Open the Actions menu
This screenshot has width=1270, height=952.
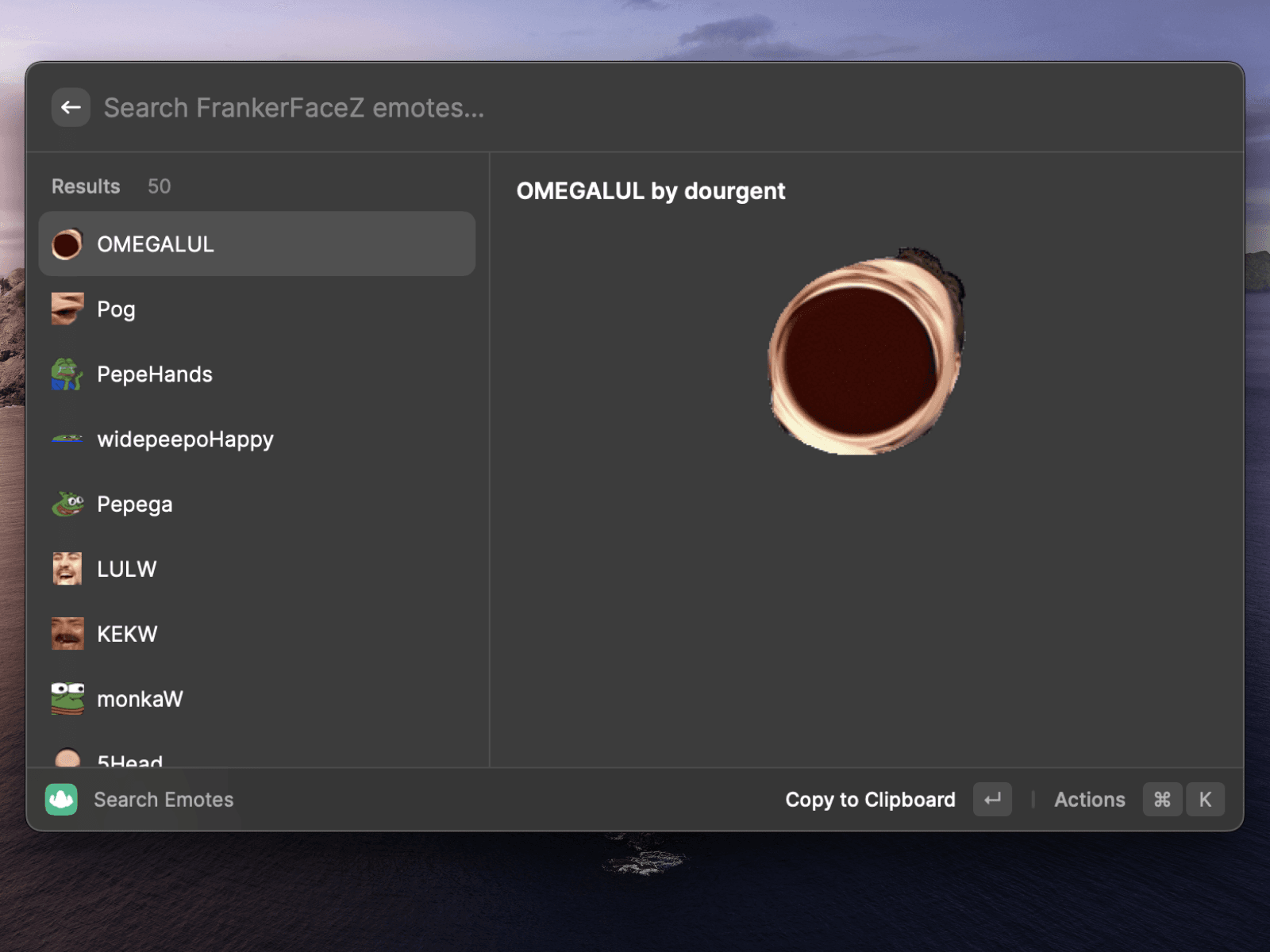pos(1089,799)
